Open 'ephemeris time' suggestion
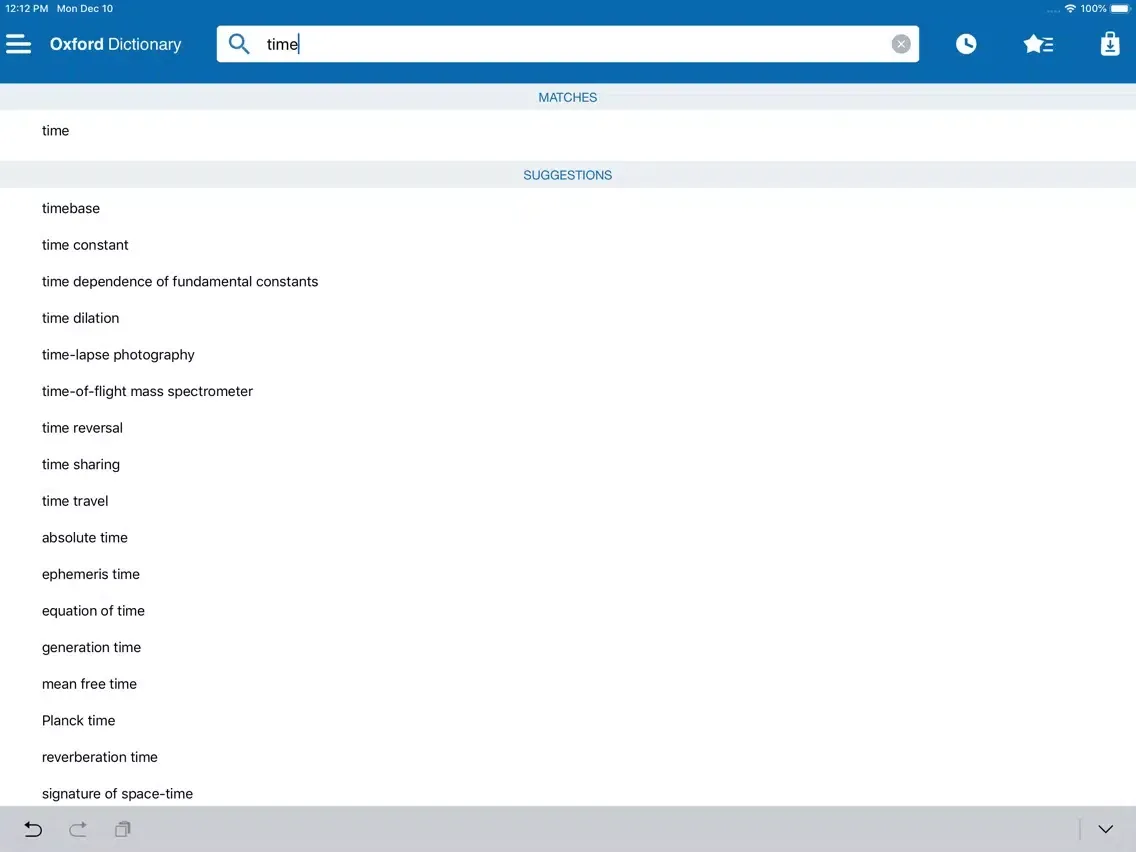This screenshot has height=852, width=1136. 568,574
